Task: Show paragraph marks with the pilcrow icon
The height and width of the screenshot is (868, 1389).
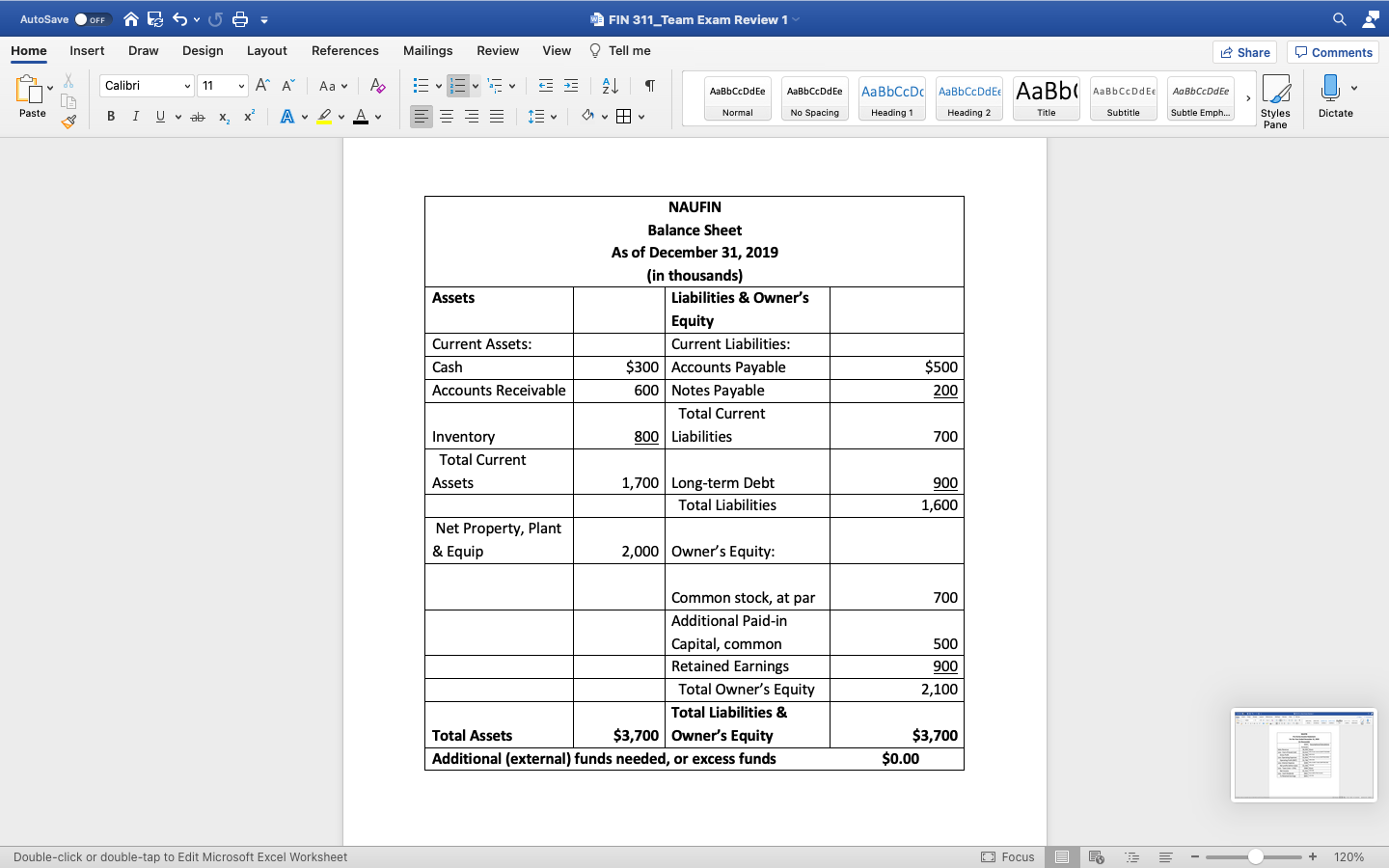Action: pyautogui.click(x=649, y=86)
